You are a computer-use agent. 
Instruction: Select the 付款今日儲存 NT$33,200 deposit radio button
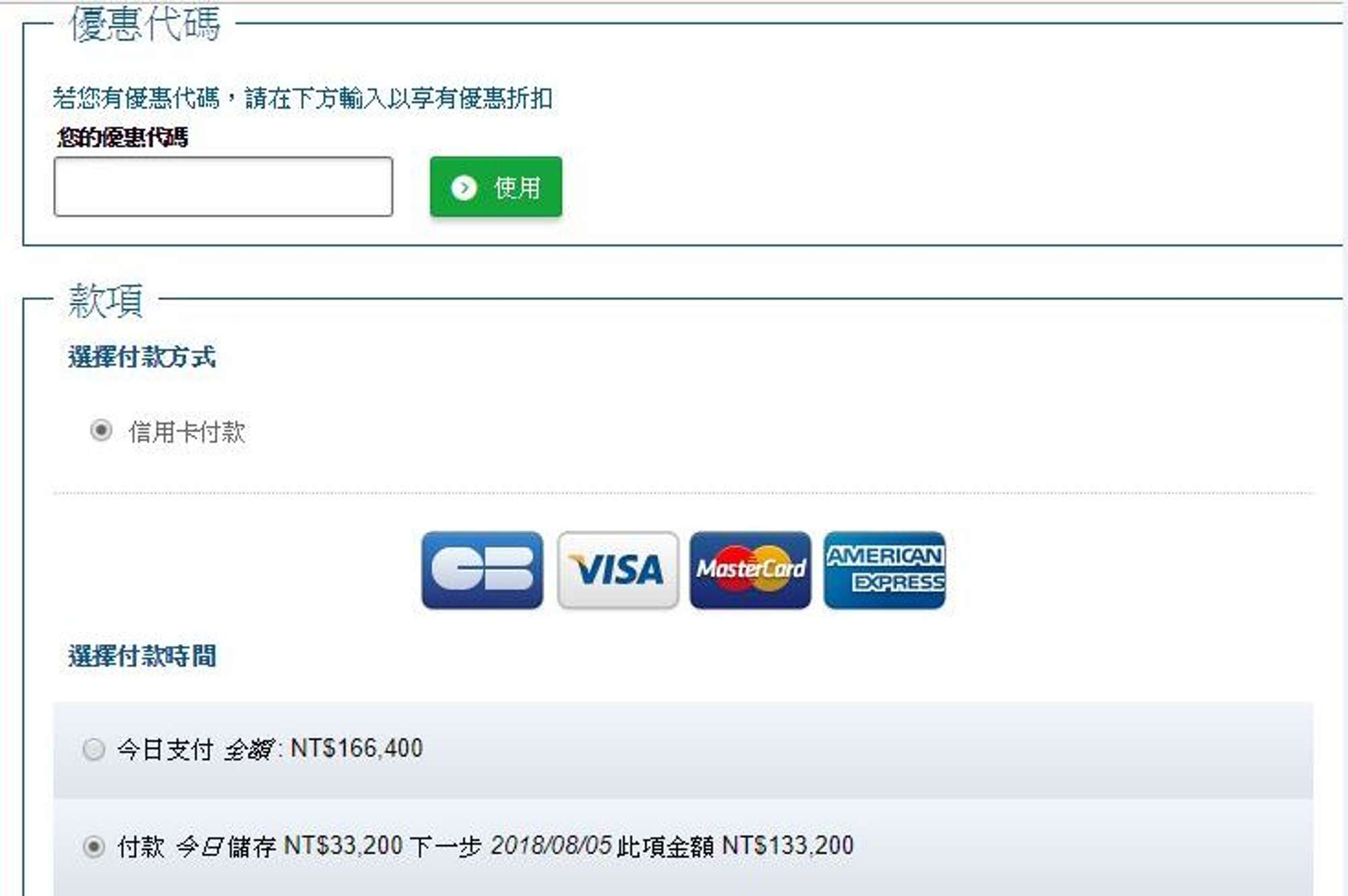[94, 846]
